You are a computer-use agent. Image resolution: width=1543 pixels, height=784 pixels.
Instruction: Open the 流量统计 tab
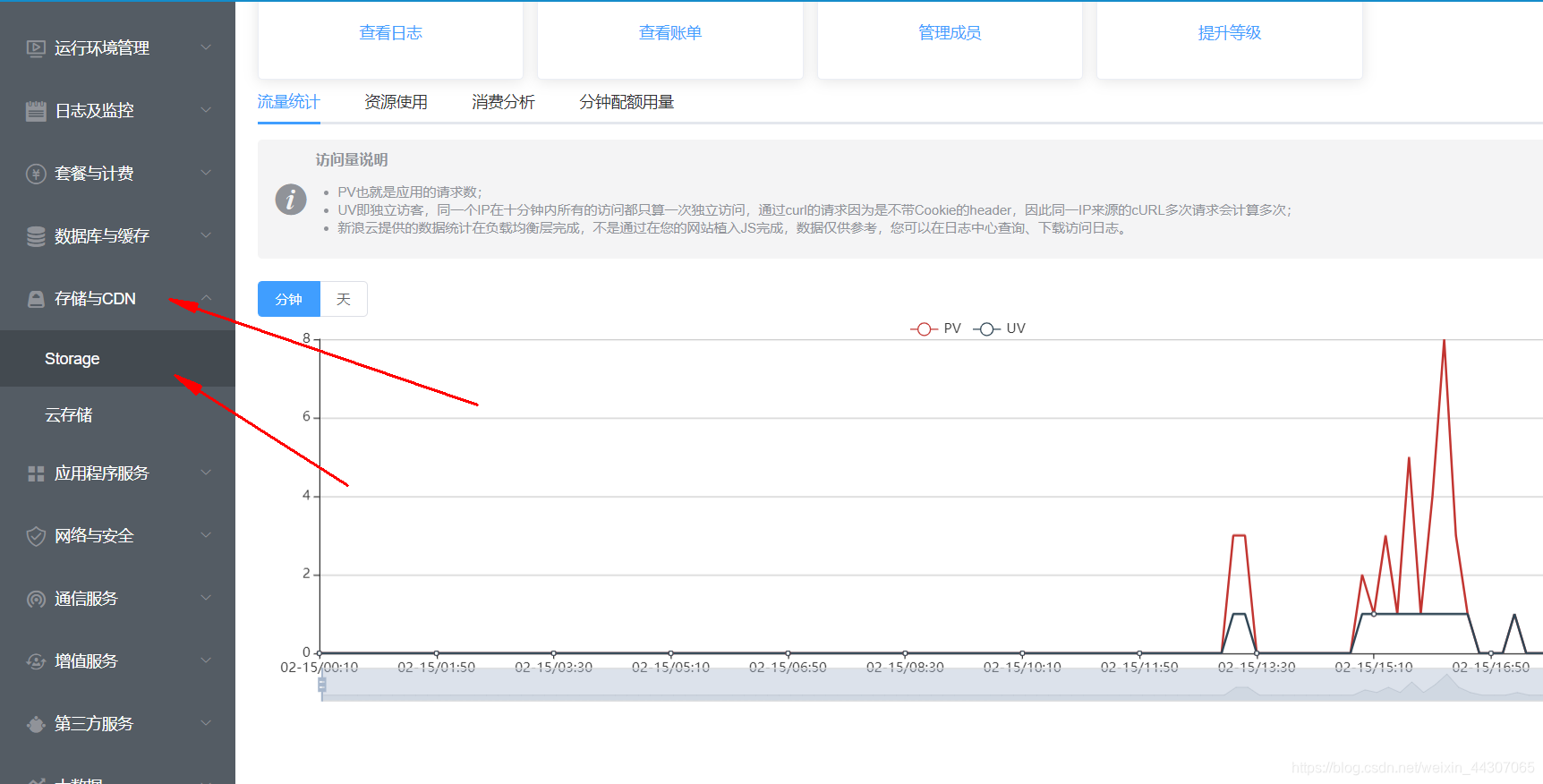288,102
